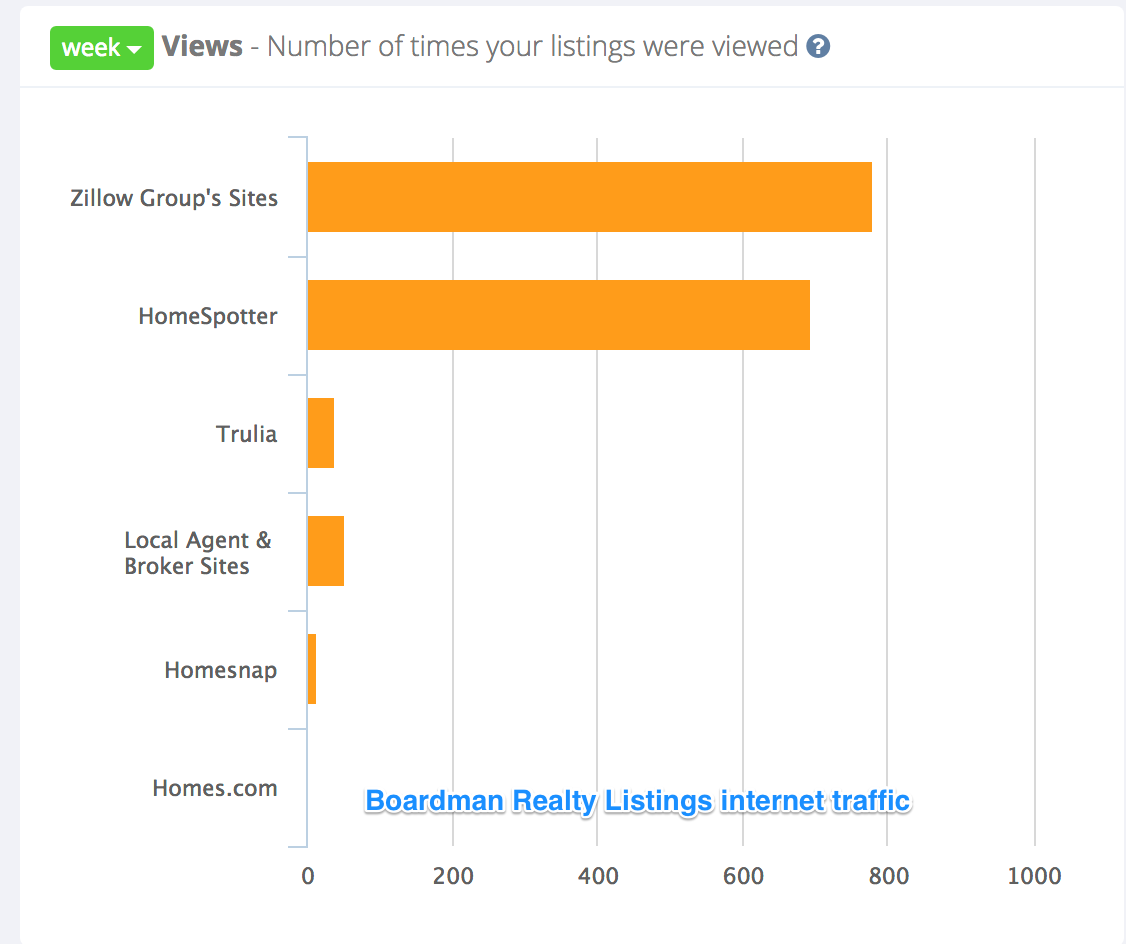Screen dimensions: 1126x944
Task: Click the 1000 value on the axis
Action: pos(1034,876)
